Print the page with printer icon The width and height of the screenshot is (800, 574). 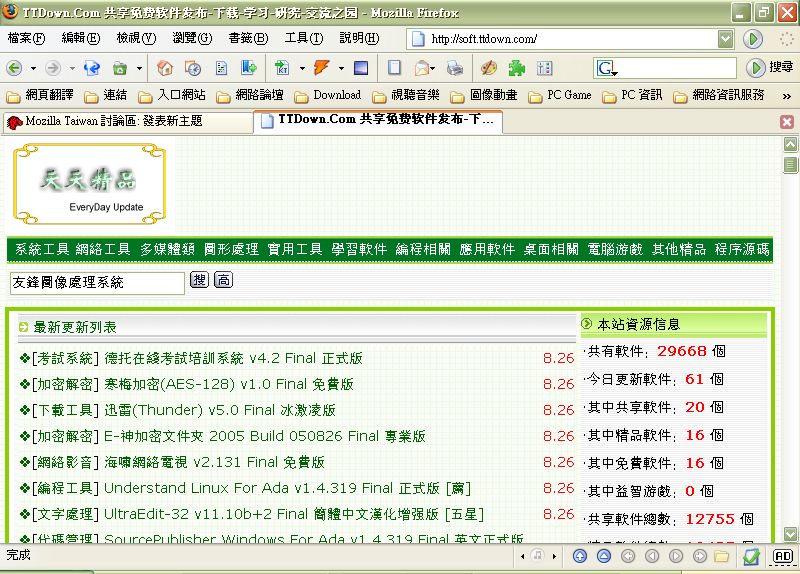(x=455, y=68)
